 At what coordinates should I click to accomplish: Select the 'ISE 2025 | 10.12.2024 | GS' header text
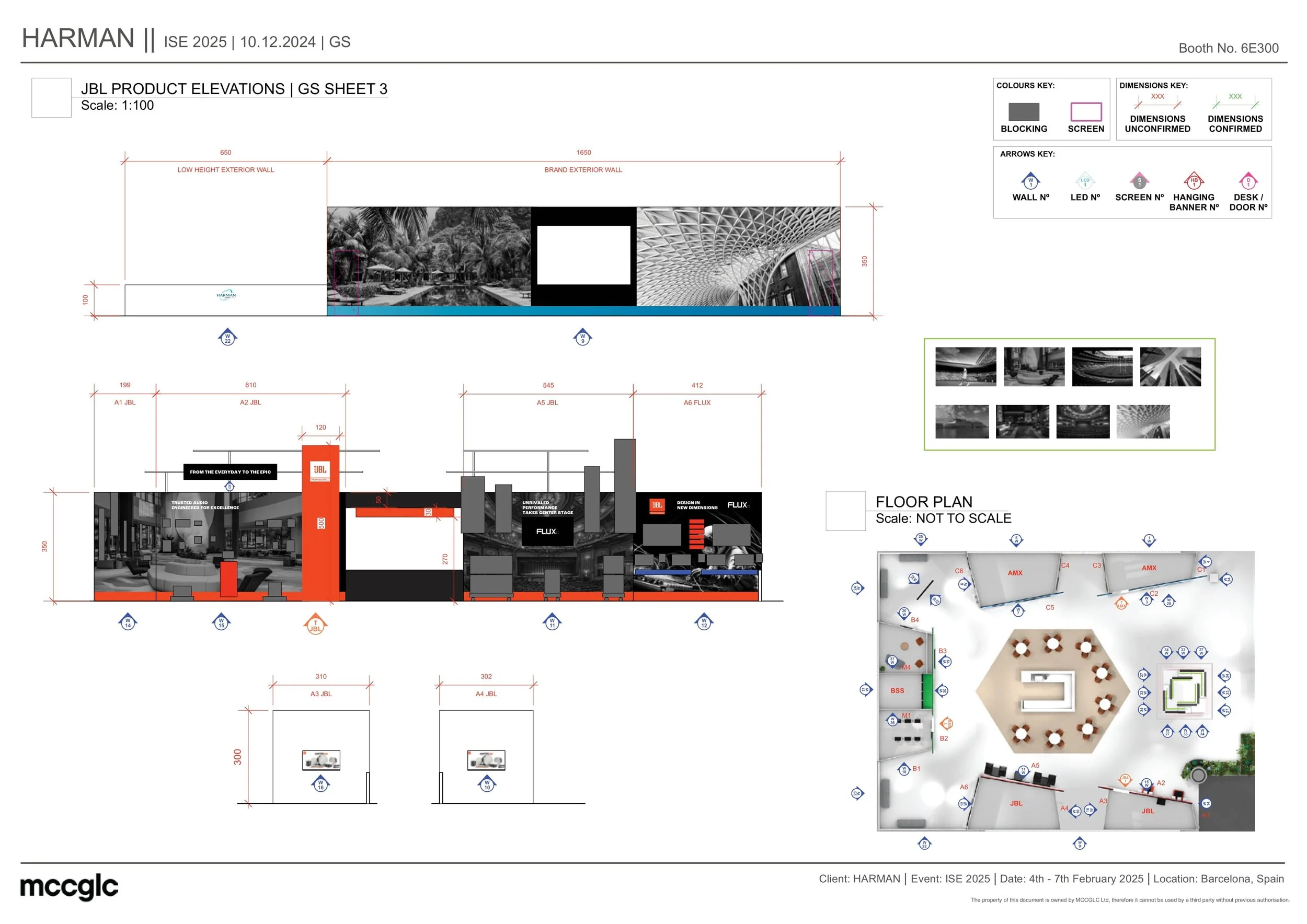(257, 42)
